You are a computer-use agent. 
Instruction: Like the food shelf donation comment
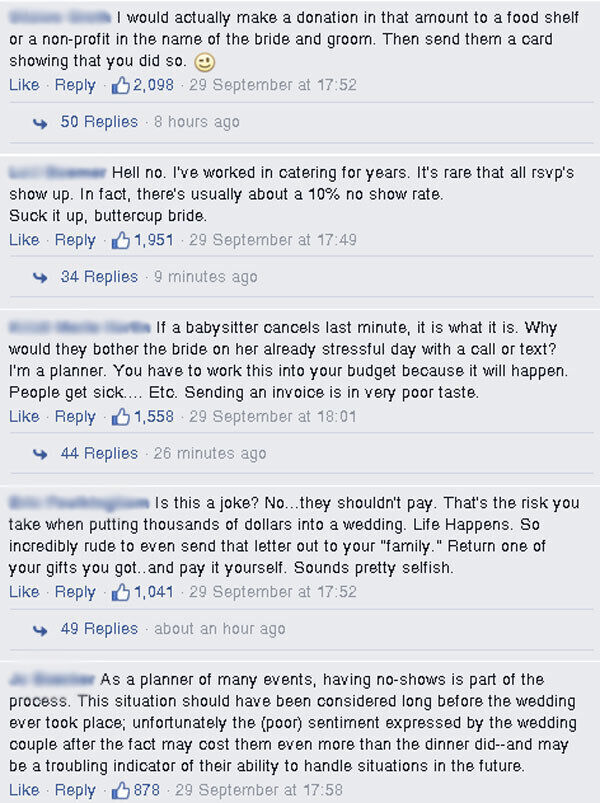click(x=24, y=86)
